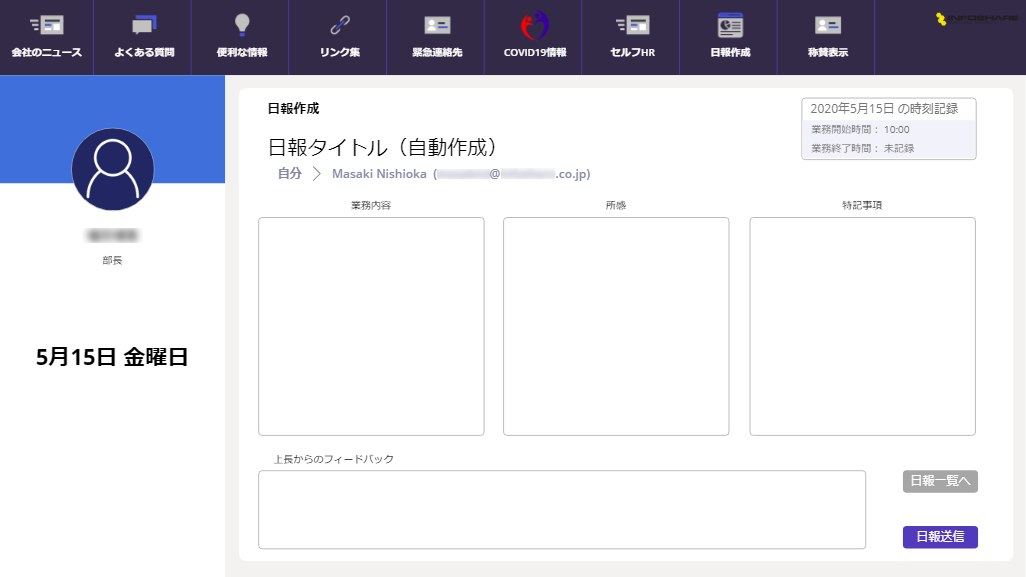Click the 称賛表示 card icon

pyautogui.click(x=827, y=25)
